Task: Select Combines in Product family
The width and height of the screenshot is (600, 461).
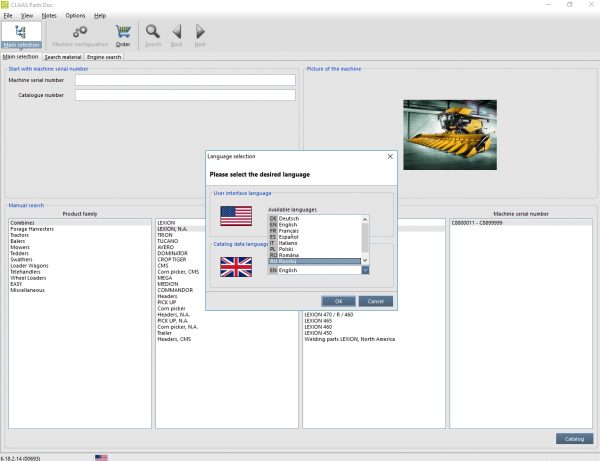Action: [80, 223]
